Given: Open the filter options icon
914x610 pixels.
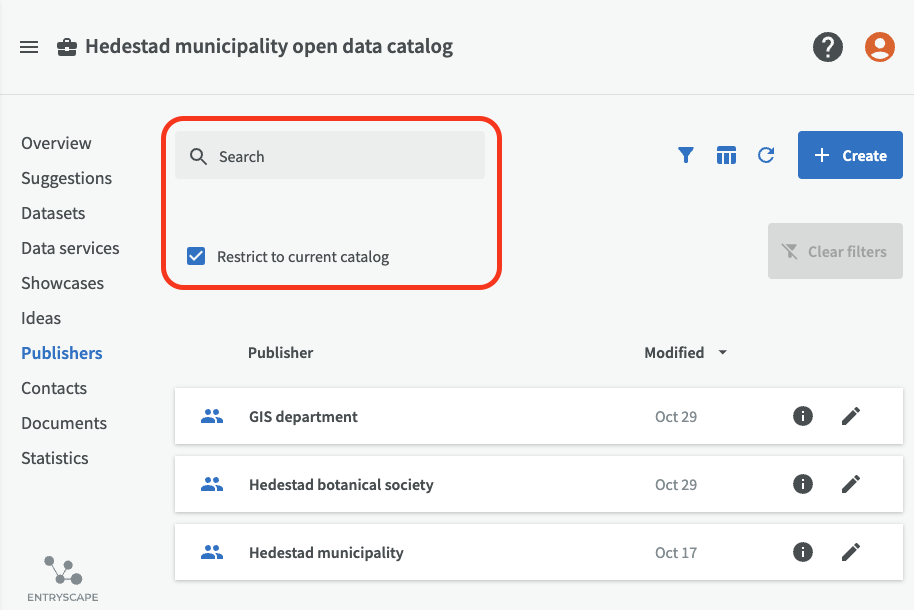Looking at the screenshot, I should (685, 155).
